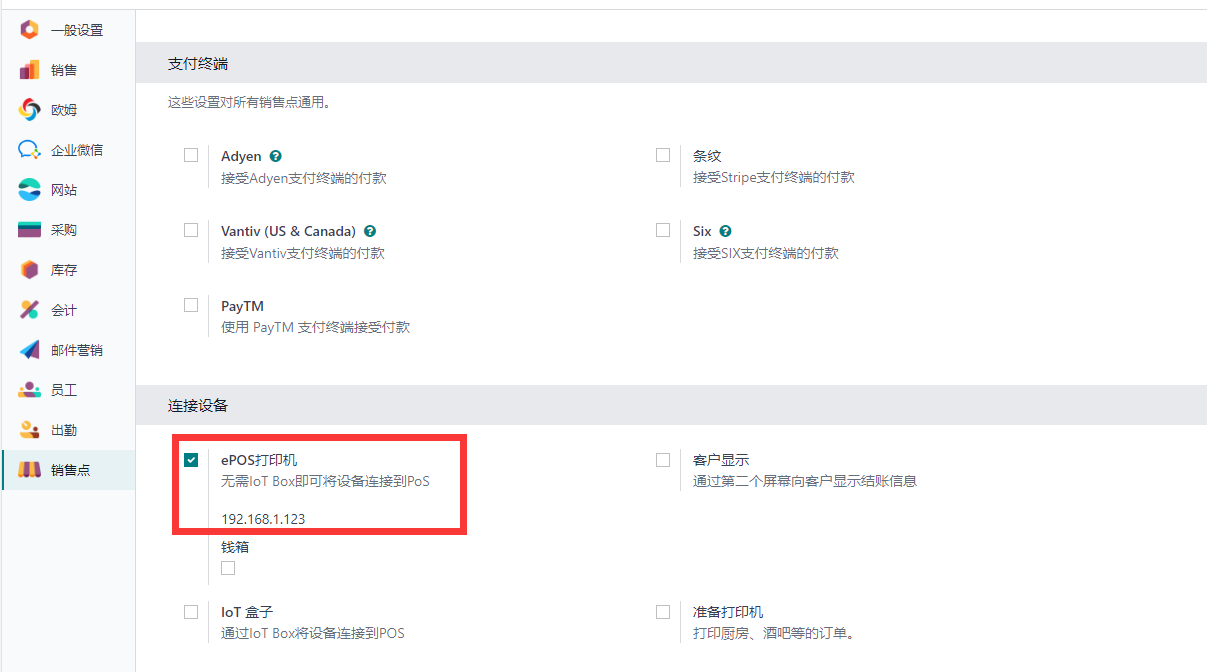Open the 库存 box icon
Viewport: 1207px width, 672px height.
[x=29, y=270]
